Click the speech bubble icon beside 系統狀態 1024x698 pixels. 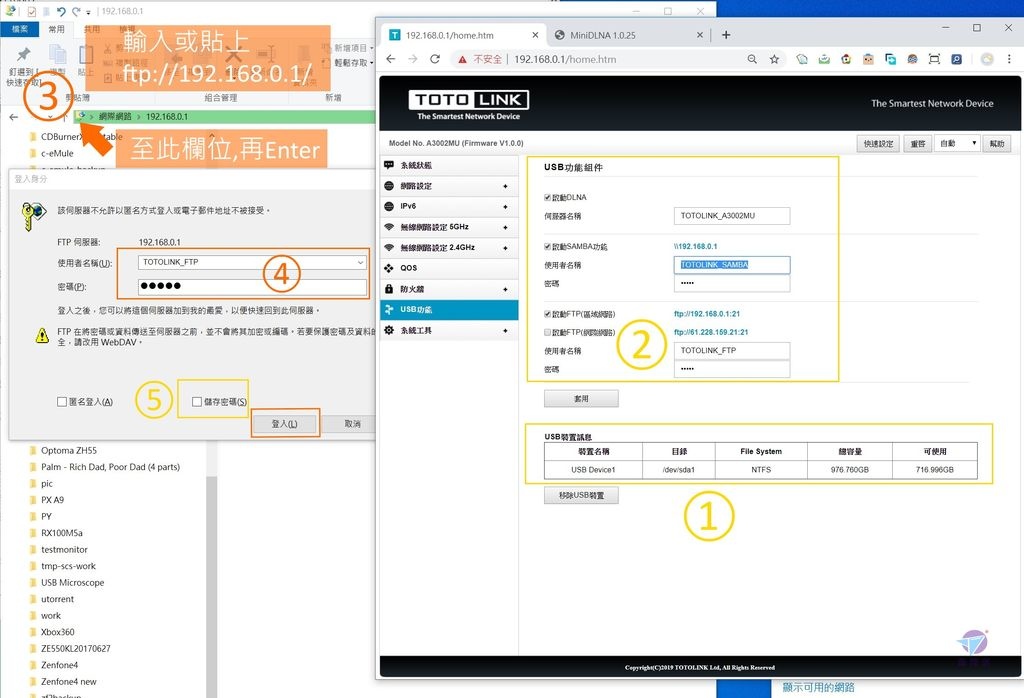click(389, 165)
